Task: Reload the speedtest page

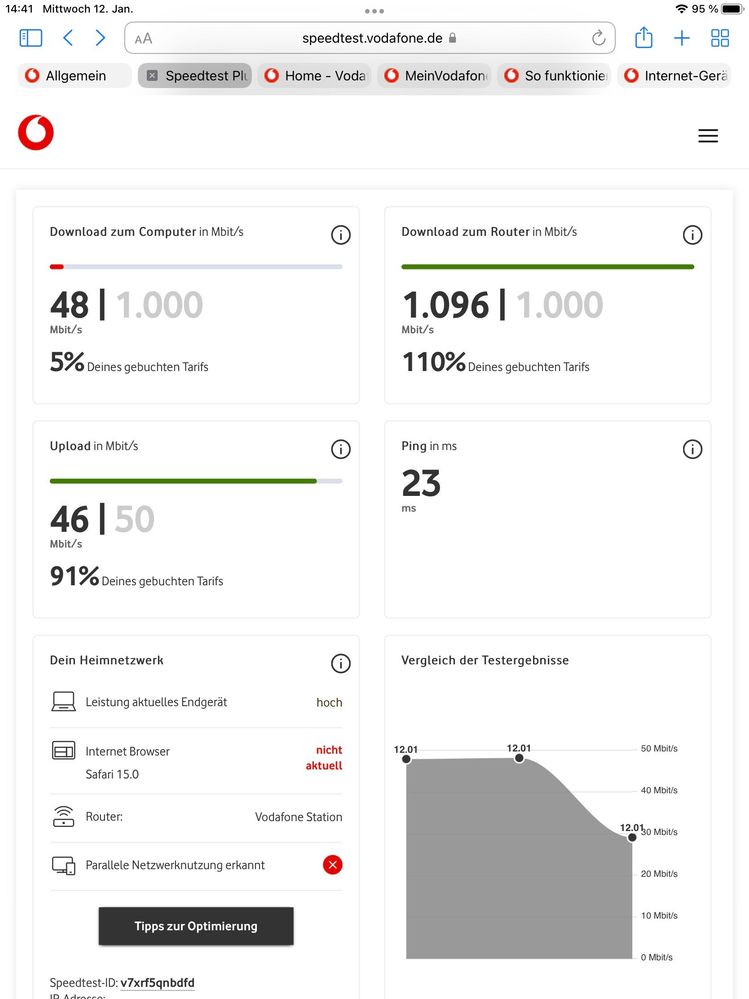Action: coord(598,38)
